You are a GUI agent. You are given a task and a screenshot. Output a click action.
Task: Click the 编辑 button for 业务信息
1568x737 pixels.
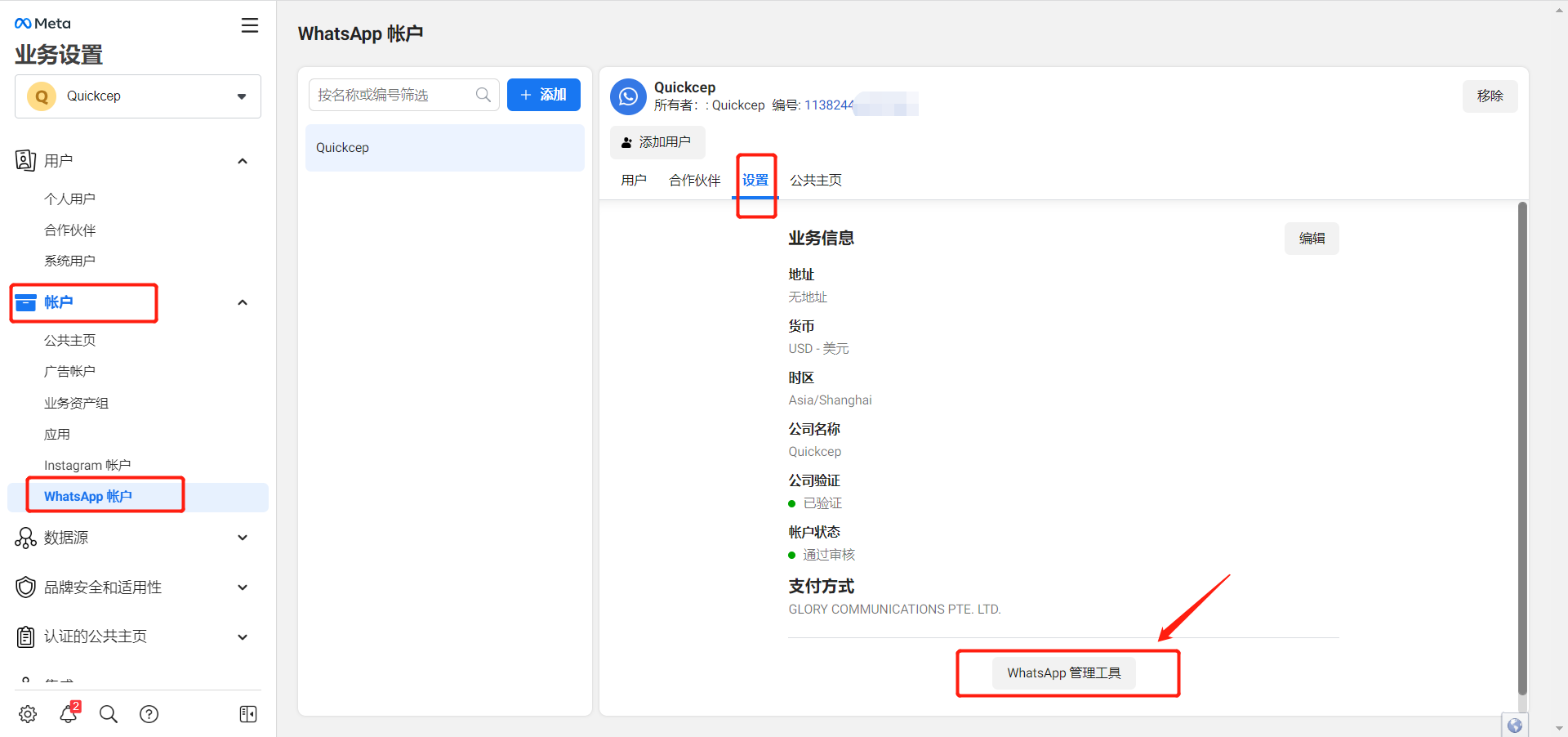coord(1312,239)
